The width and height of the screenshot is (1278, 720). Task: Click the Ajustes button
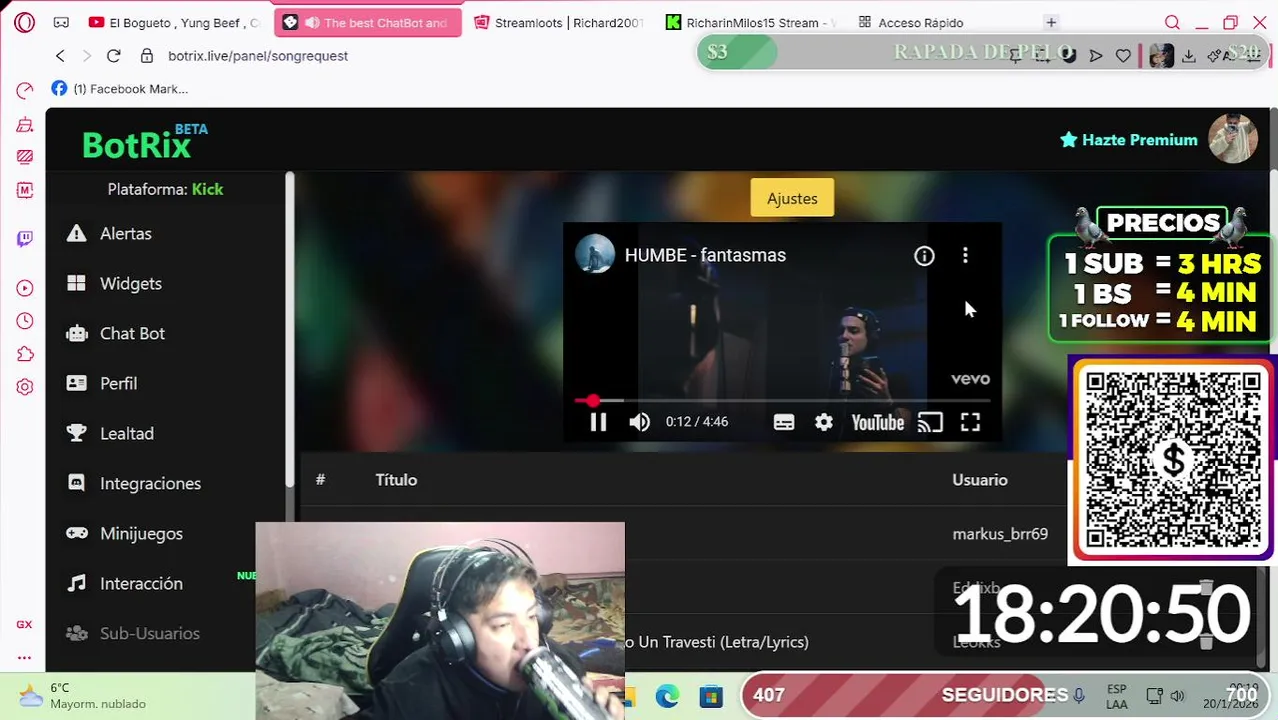792,198
